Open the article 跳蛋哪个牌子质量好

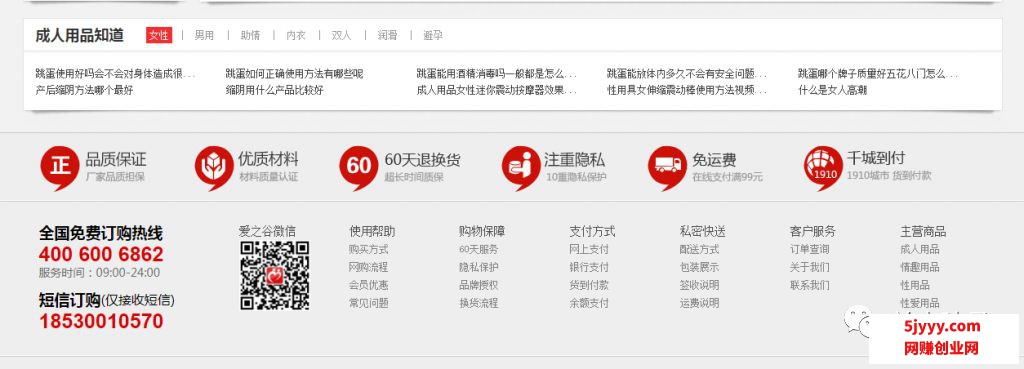(x=878, y=73)
